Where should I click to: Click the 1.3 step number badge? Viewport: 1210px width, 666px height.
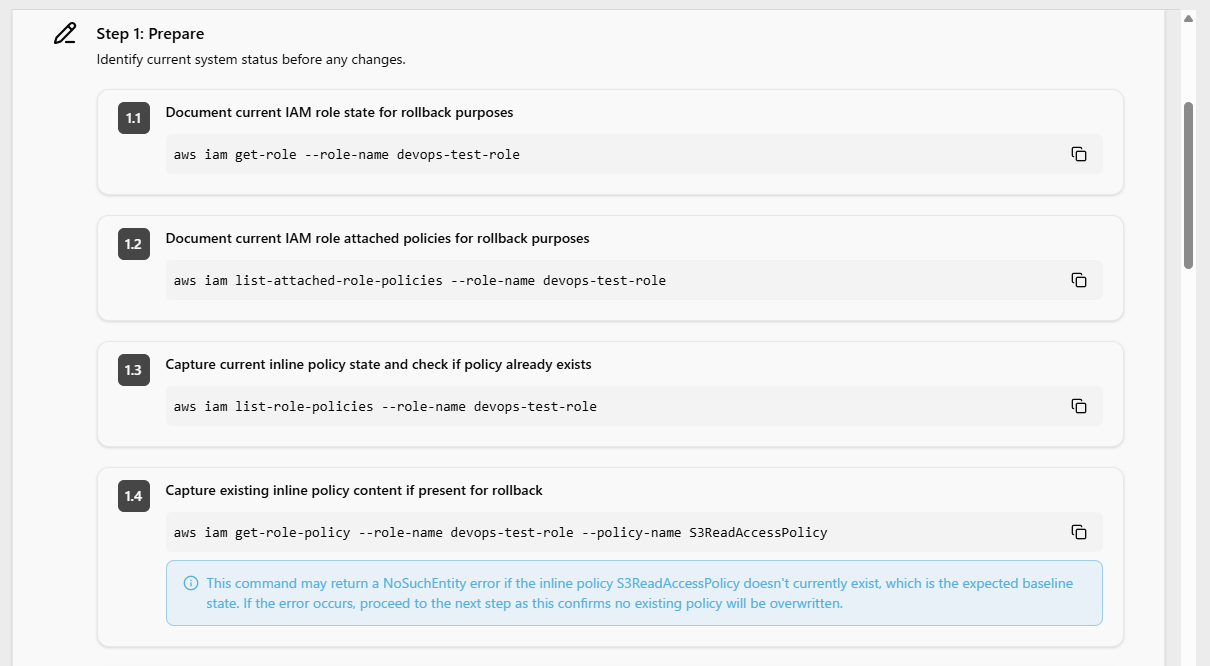[x=133, y=370]
